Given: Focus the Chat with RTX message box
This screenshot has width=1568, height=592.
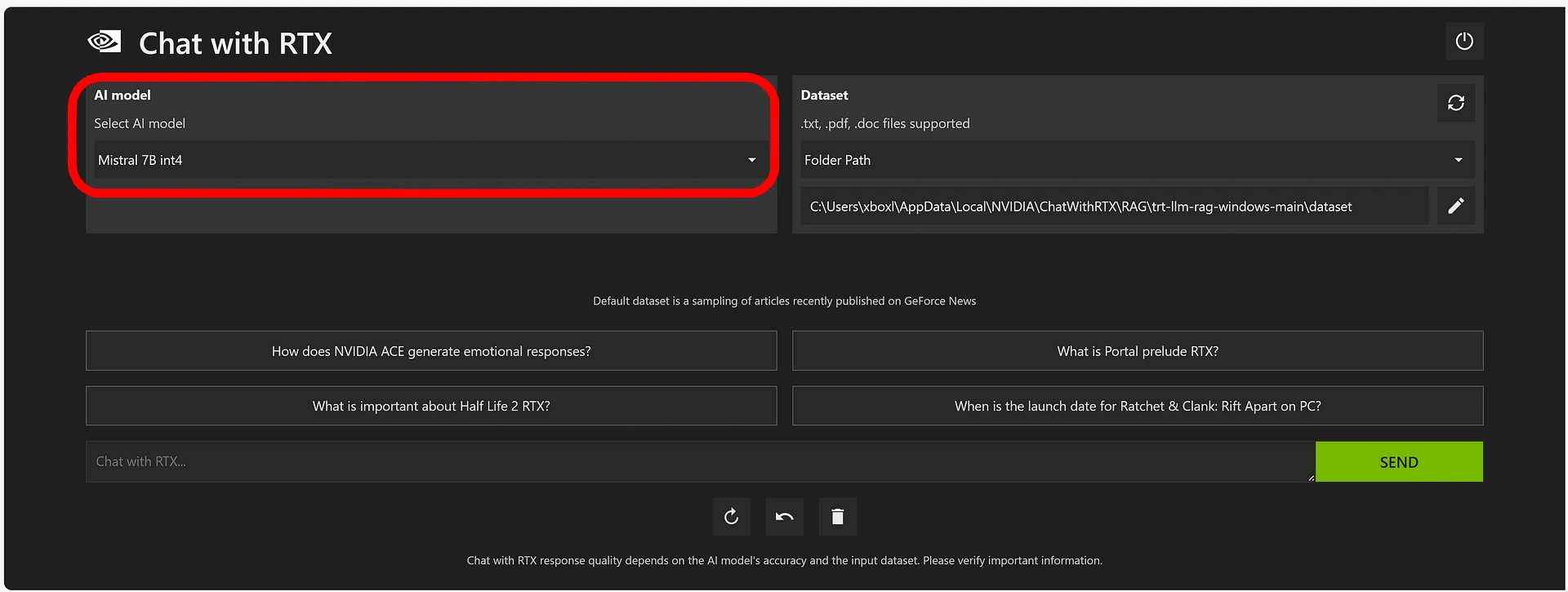Looking at the screenshot, I should click(x=701, y=461).
